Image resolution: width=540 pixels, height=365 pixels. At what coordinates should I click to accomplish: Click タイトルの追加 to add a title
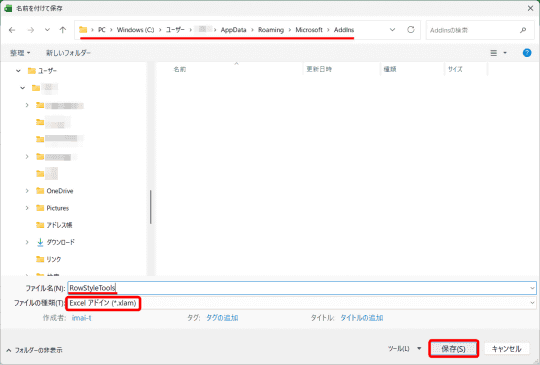362,318
